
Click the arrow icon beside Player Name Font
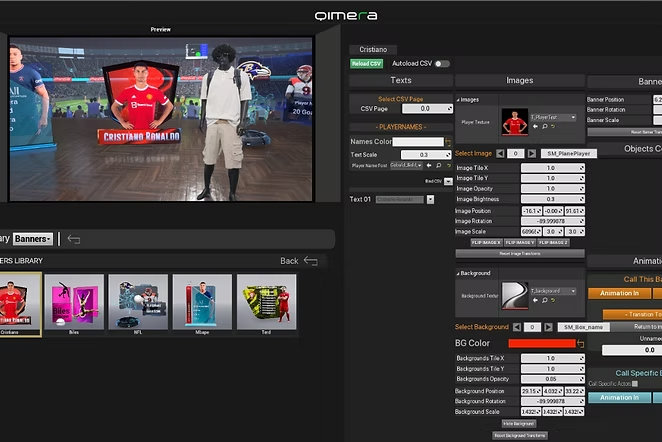pos(429,165)
